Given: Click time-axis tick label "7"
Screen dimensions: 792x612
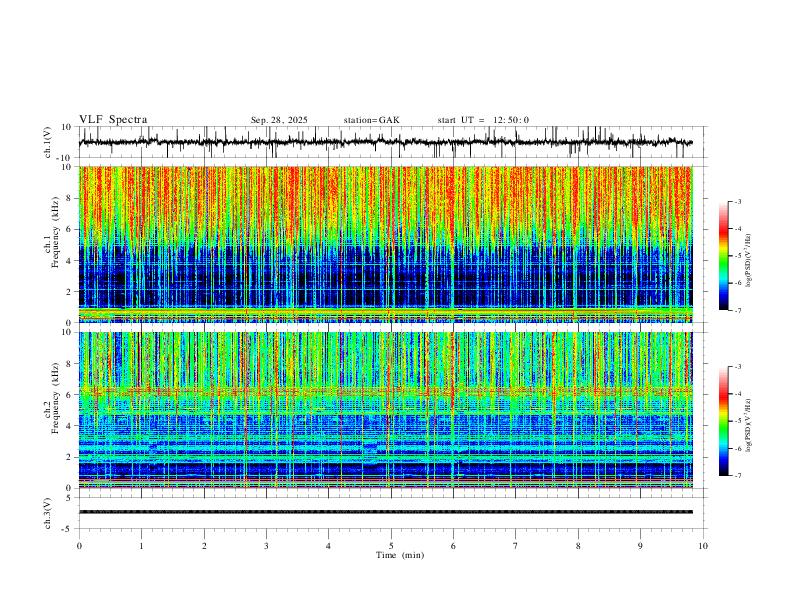Looking at the screenshot, I should pos(516,546).
